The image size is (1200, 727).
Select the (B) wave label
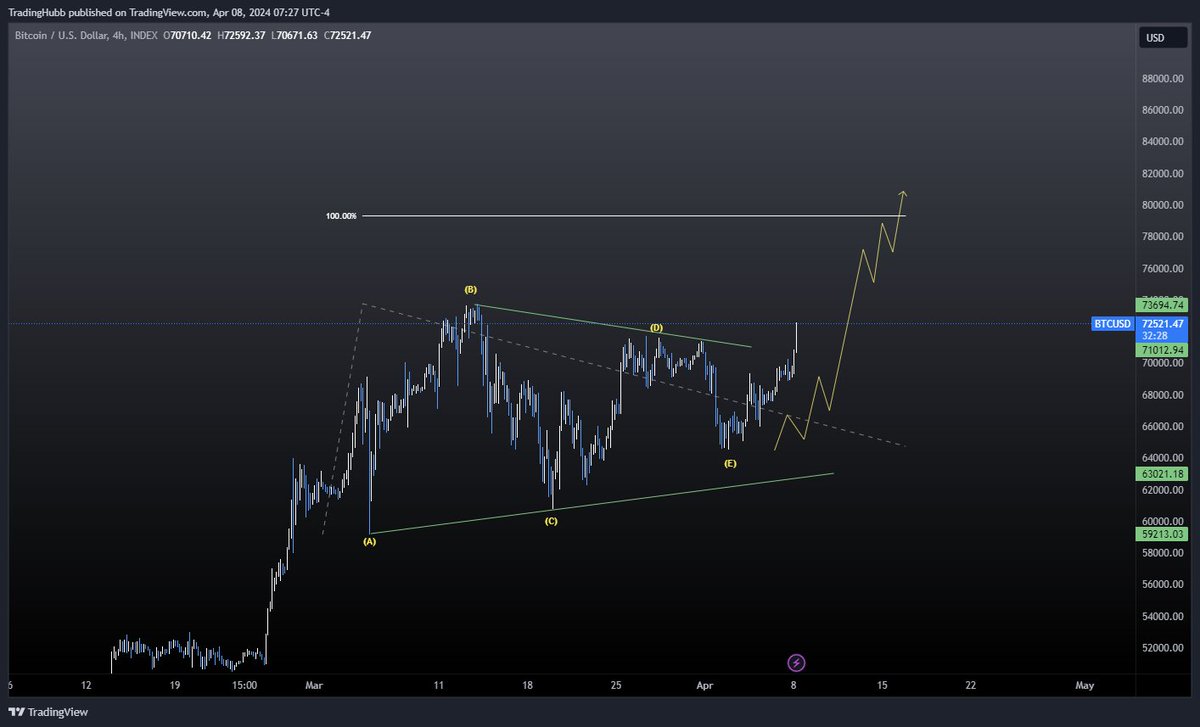(x=470, y=289)
